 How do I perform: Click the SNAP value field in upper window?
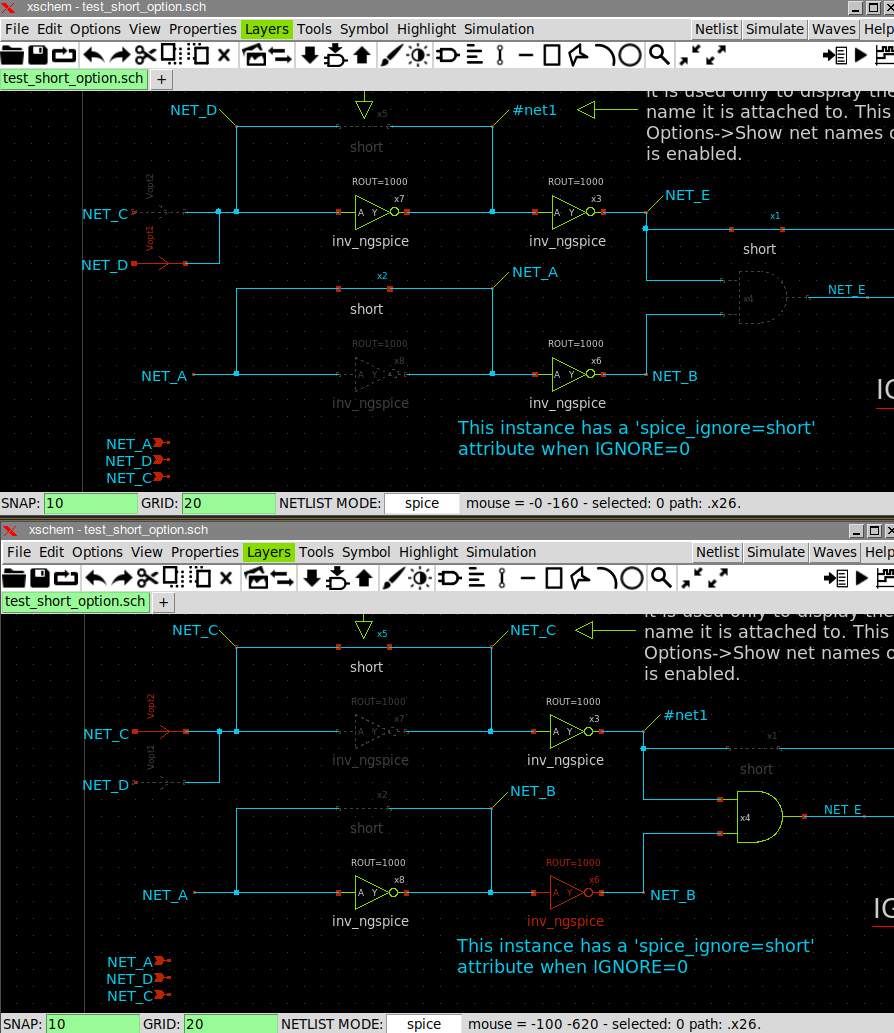pyautogui.click(x=90, y=503)
